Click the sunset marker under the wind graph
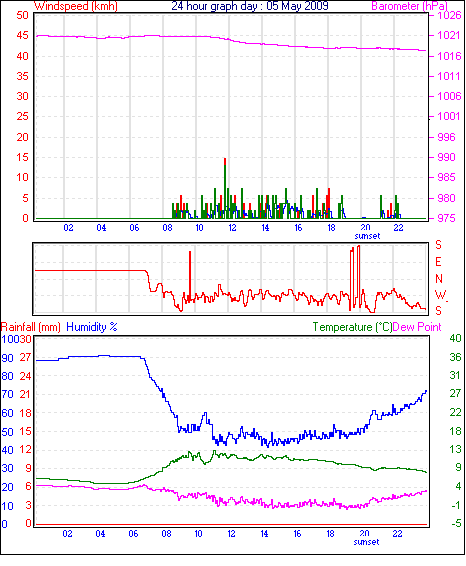Screen dimensions: 466x566 point(367,236)
